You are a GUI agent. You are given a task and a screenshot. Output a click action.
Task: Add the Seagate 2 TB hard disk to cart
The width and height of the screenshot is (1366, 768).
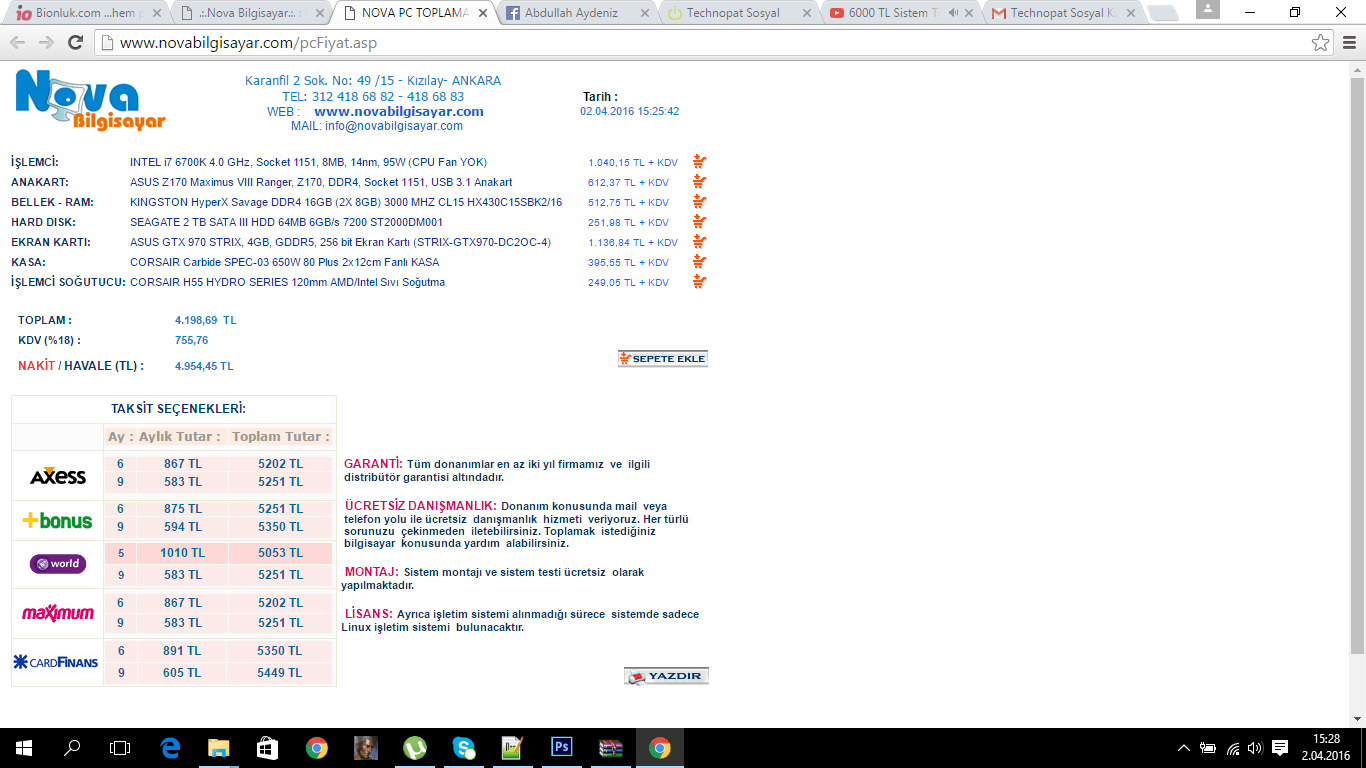coord(699,222)
